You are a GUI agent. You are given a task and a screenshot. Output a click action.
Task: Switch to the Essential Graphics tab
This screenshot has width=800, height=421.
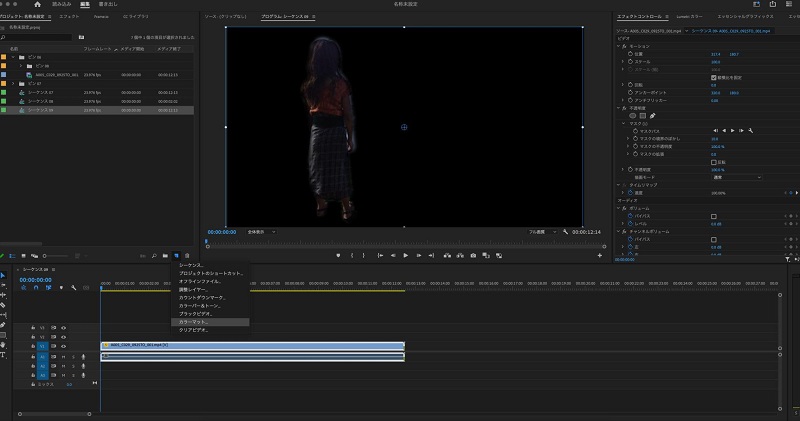[x=745, y=17]
